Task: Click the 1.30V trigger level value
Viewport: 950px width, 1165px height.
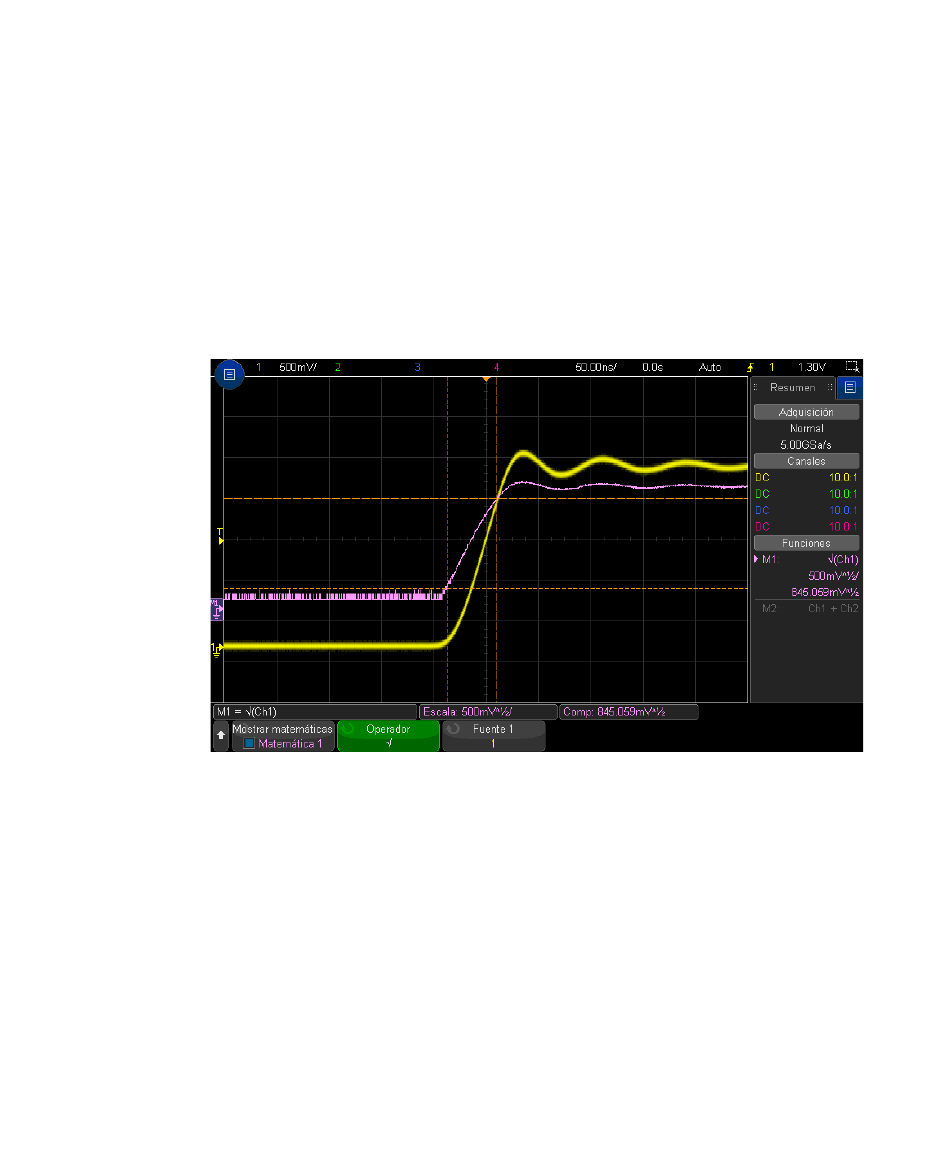Action: 812,367
